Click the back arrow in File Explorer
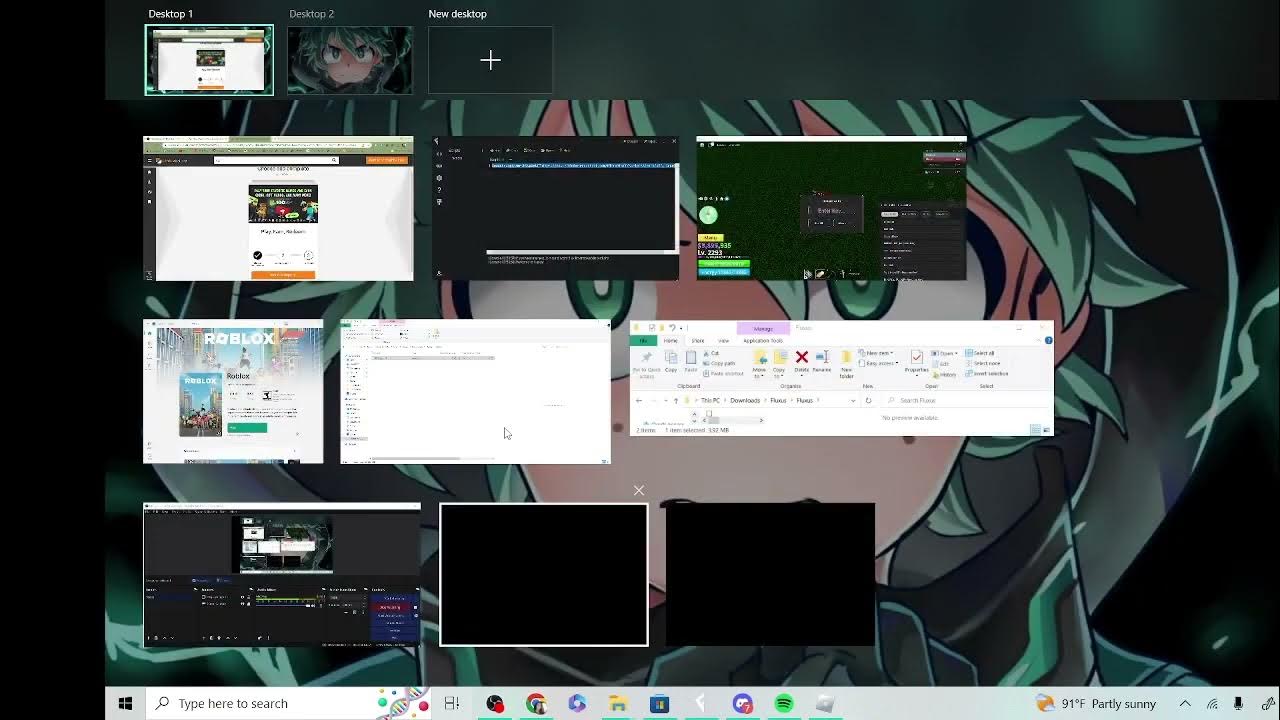The image size is (1280, 720). pyautogui.click(x=639, y=400)
